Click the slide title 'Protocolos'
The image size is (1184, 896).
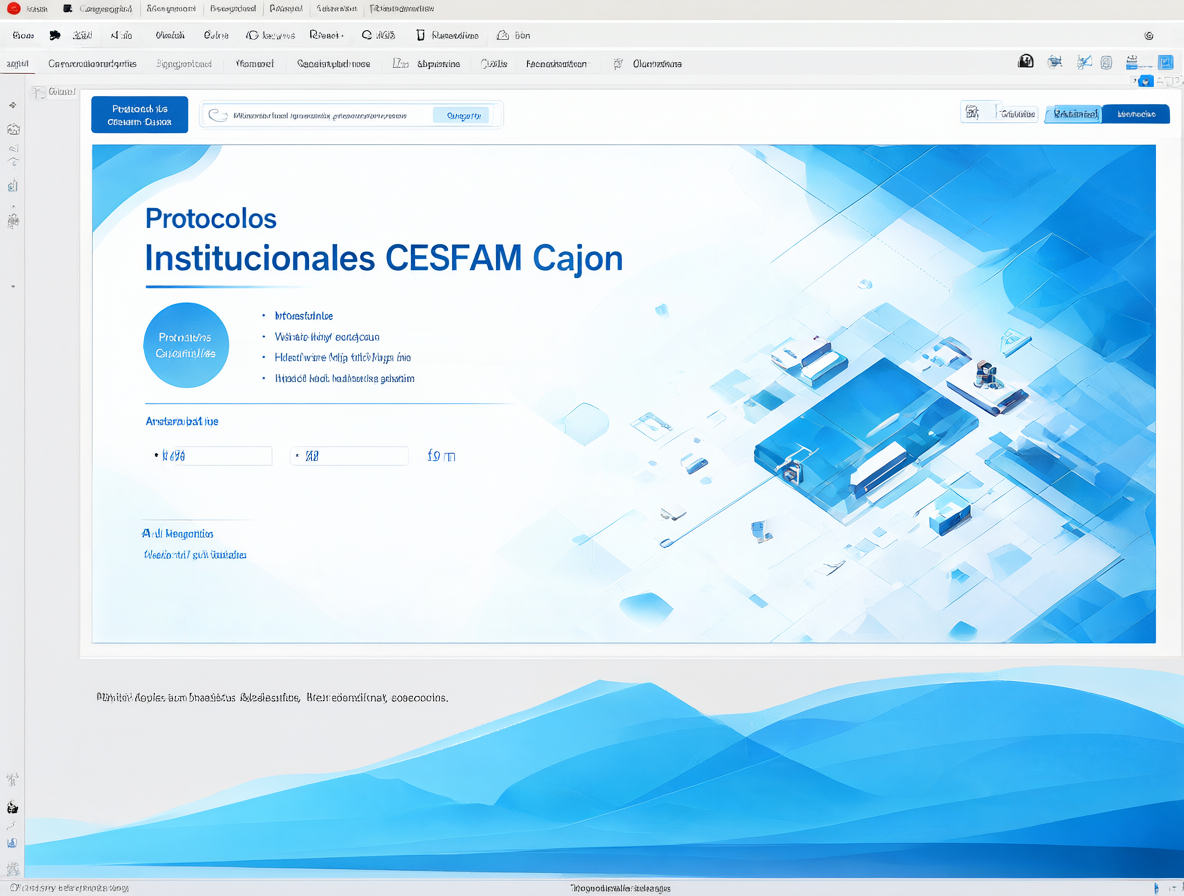[211, 218]
